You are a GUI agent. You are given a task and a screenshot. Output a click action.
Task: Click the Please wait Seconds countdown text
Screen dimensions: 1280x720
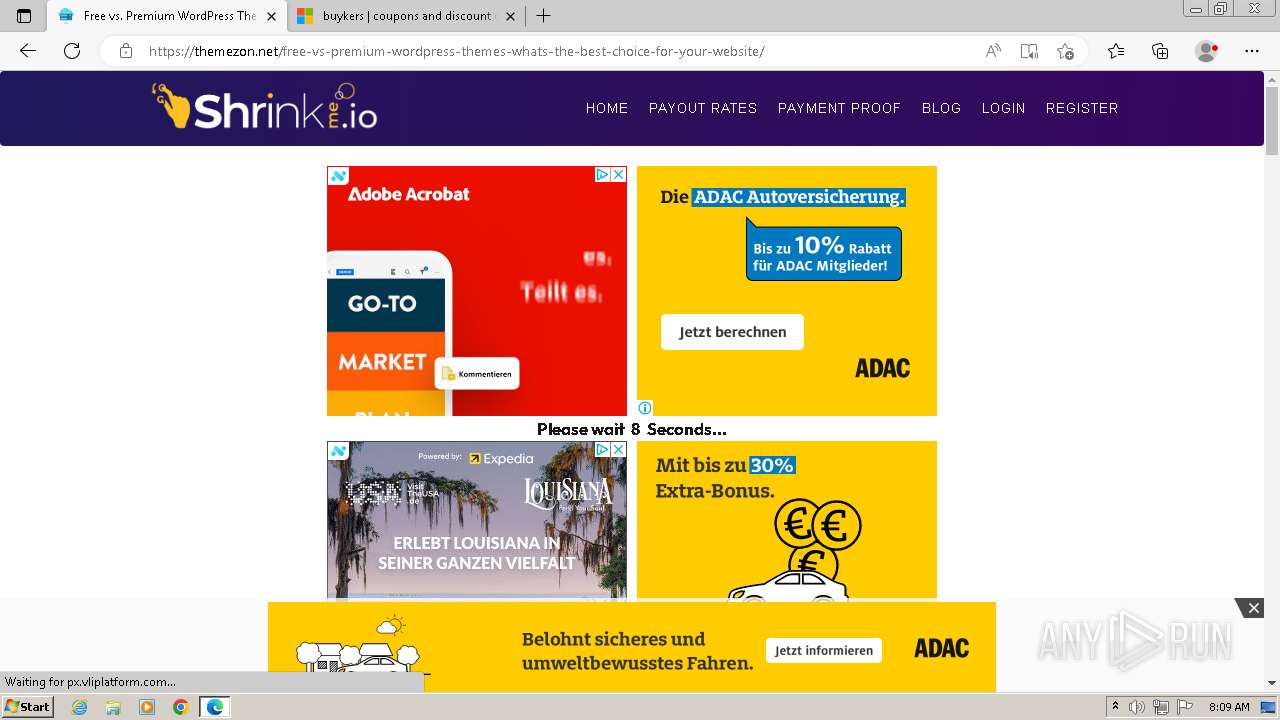632,429
